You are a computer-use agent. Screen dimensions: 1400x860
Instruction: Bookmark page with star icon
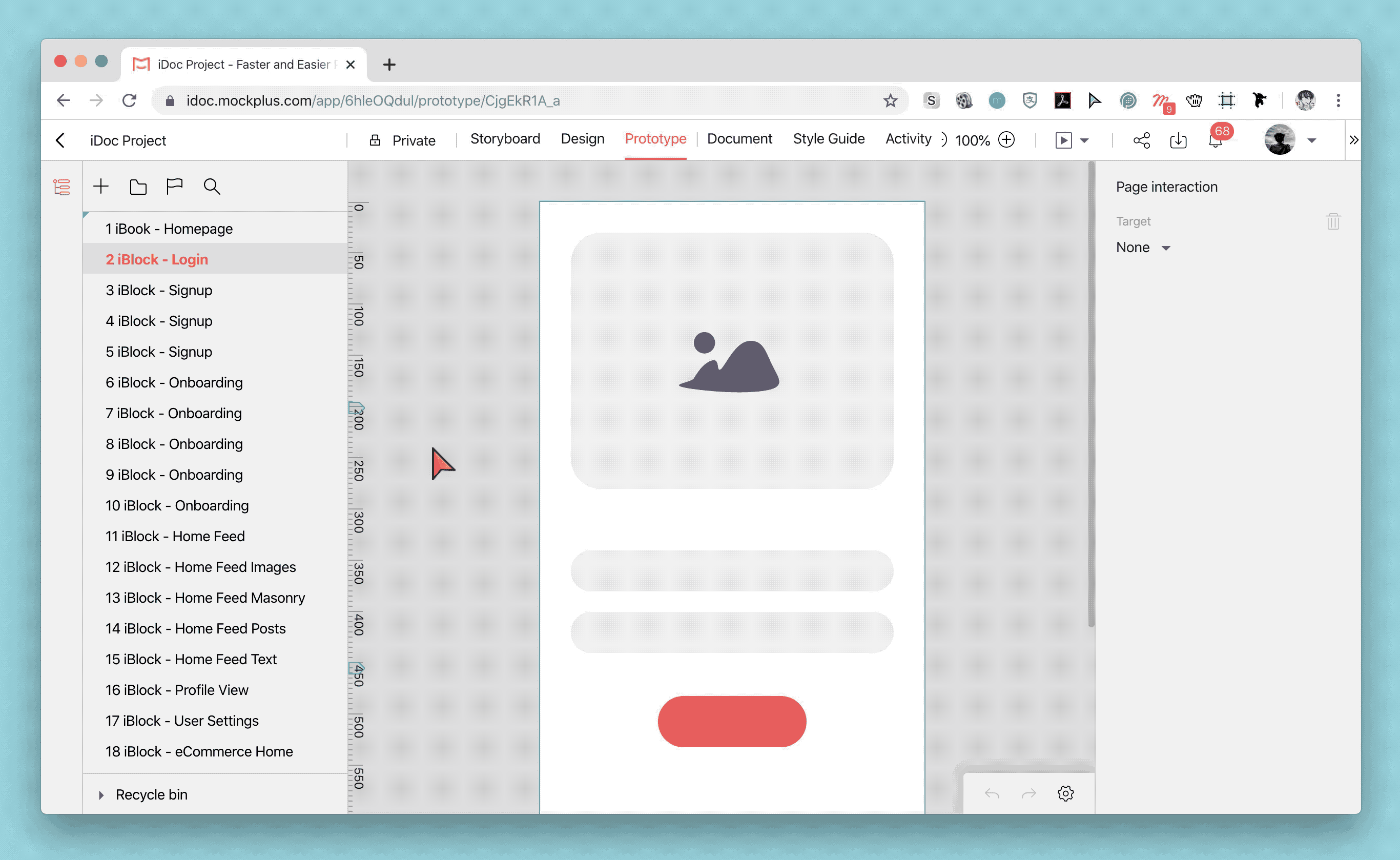[x=890, y=100]
